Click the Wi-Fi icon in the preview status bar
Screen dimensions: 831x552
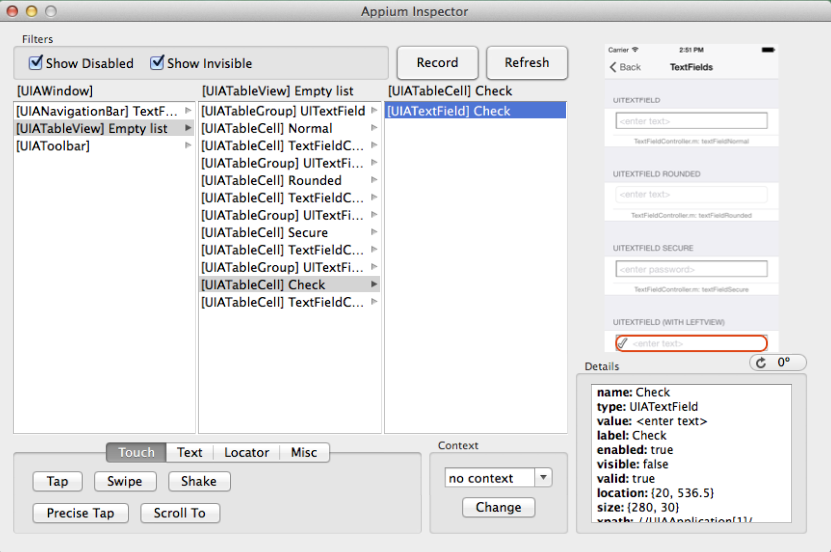tap(635, 50)
